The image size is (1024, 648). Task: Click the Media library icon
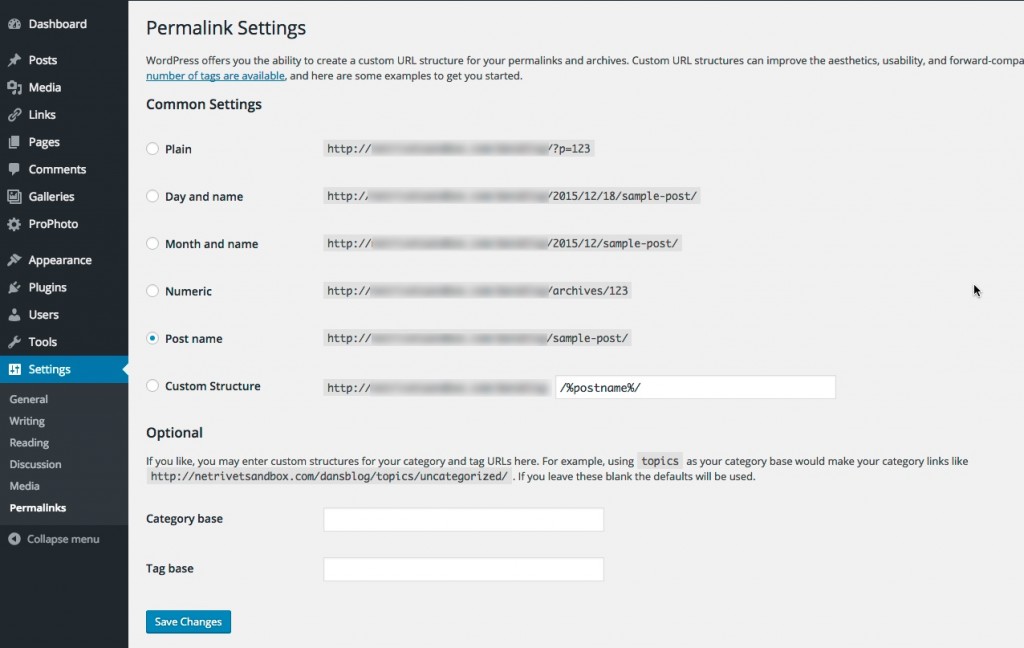click(14, 88)
